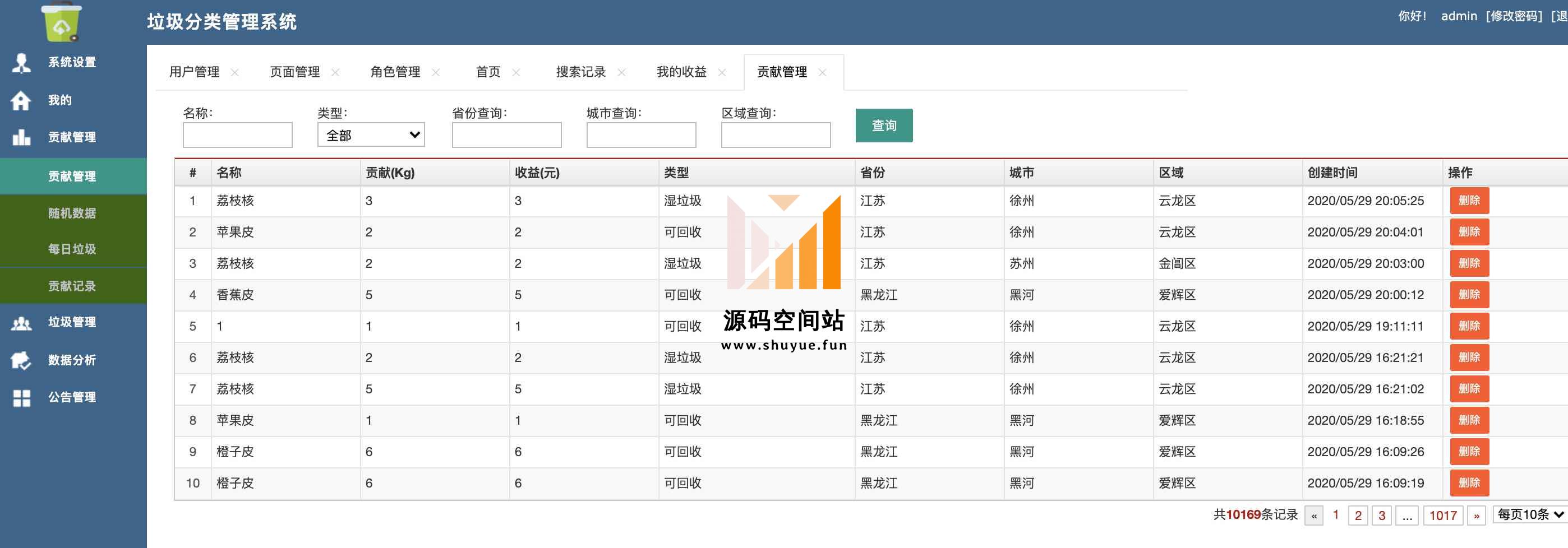The image size is (1568, 548).
Task: Delete row 10 橙子皮 at 16:09:19
Action: [x=1469, y=483]
